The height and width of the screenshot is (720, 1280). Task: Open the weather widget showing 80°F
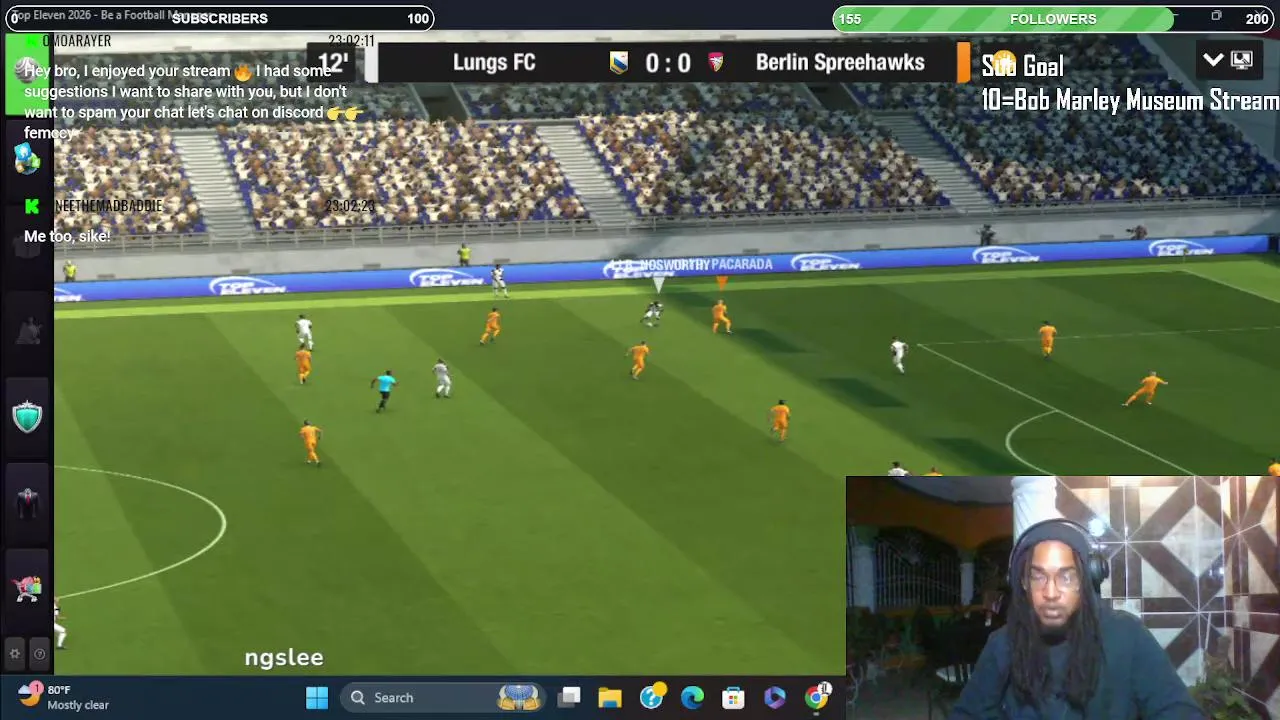click(x=64, y=697)
